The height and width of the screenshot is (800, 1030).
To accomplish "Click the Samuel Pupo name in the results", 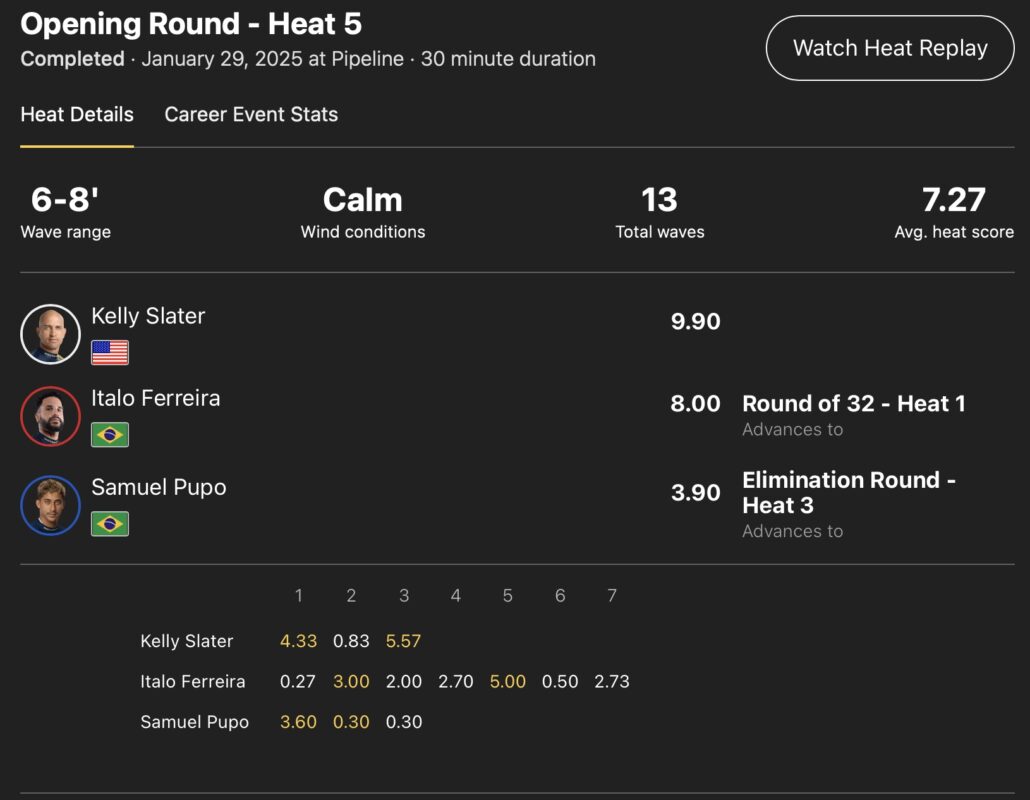I will [158, 487].
